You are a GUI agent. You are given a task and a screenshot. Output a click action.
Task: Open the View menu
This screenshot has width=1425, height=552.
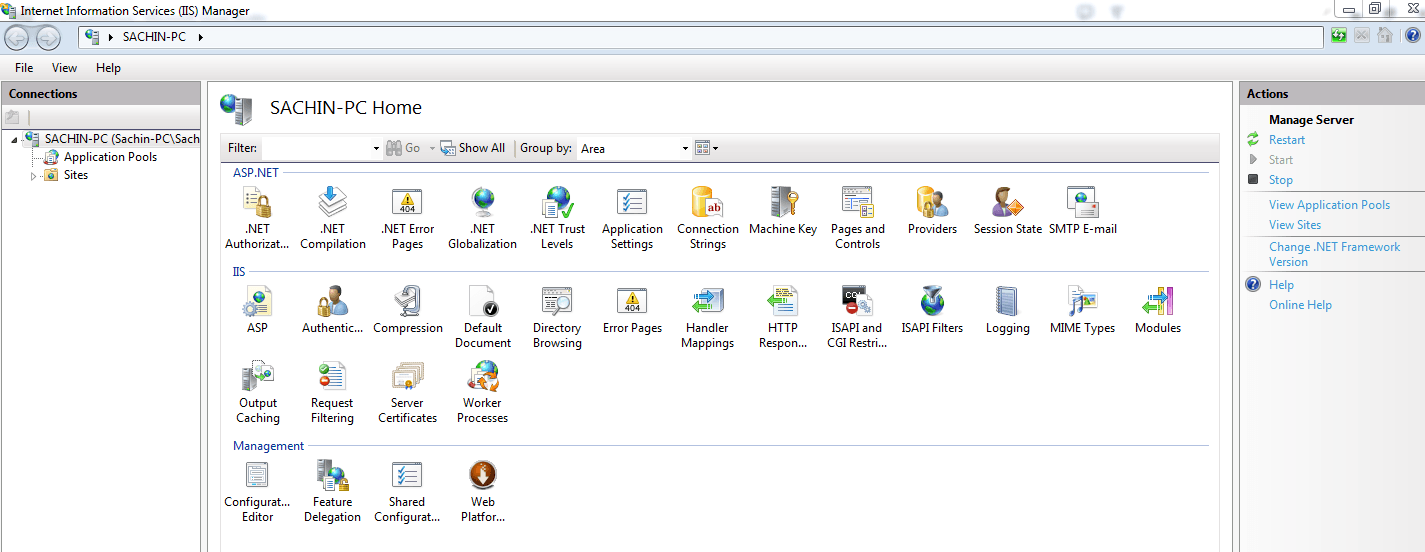pos(64,68)
